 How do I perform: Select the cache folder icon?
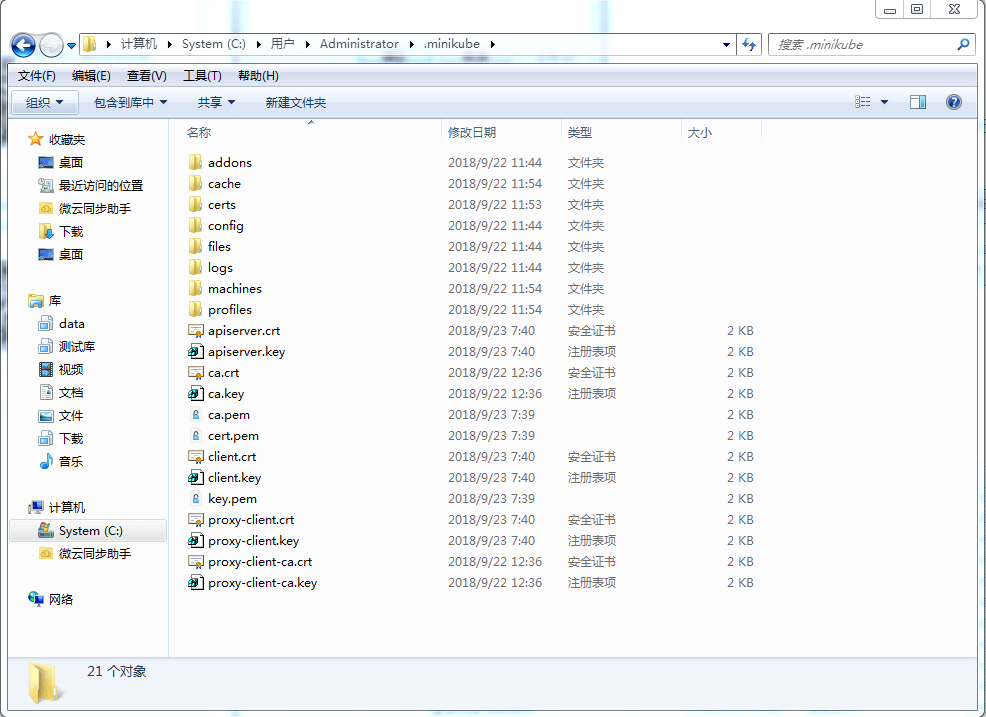(196, 184)
